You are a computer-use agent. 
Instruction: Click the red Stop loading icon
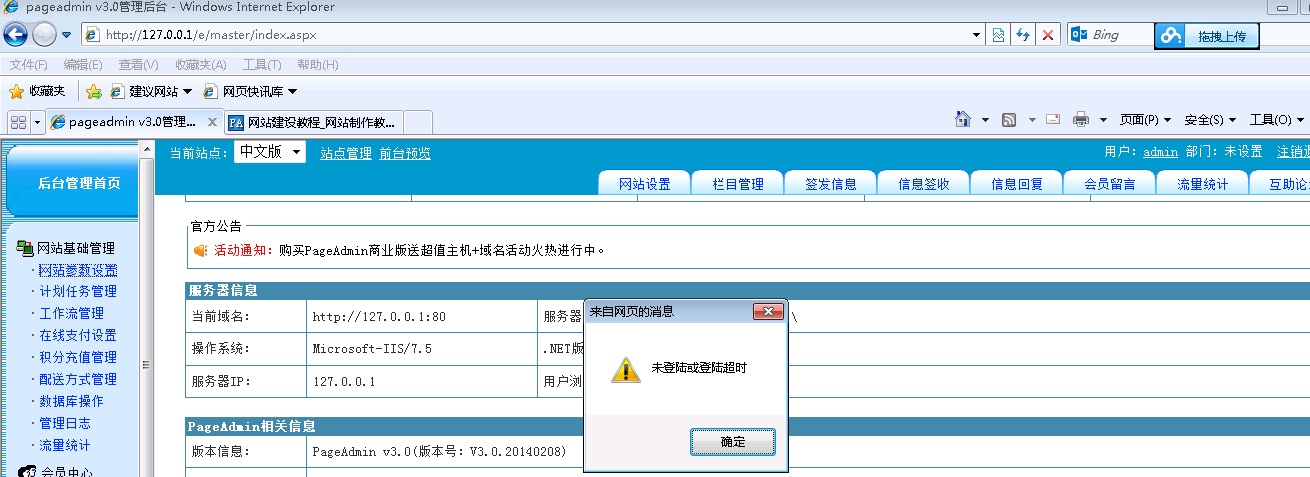click(x=1047, y=35)
